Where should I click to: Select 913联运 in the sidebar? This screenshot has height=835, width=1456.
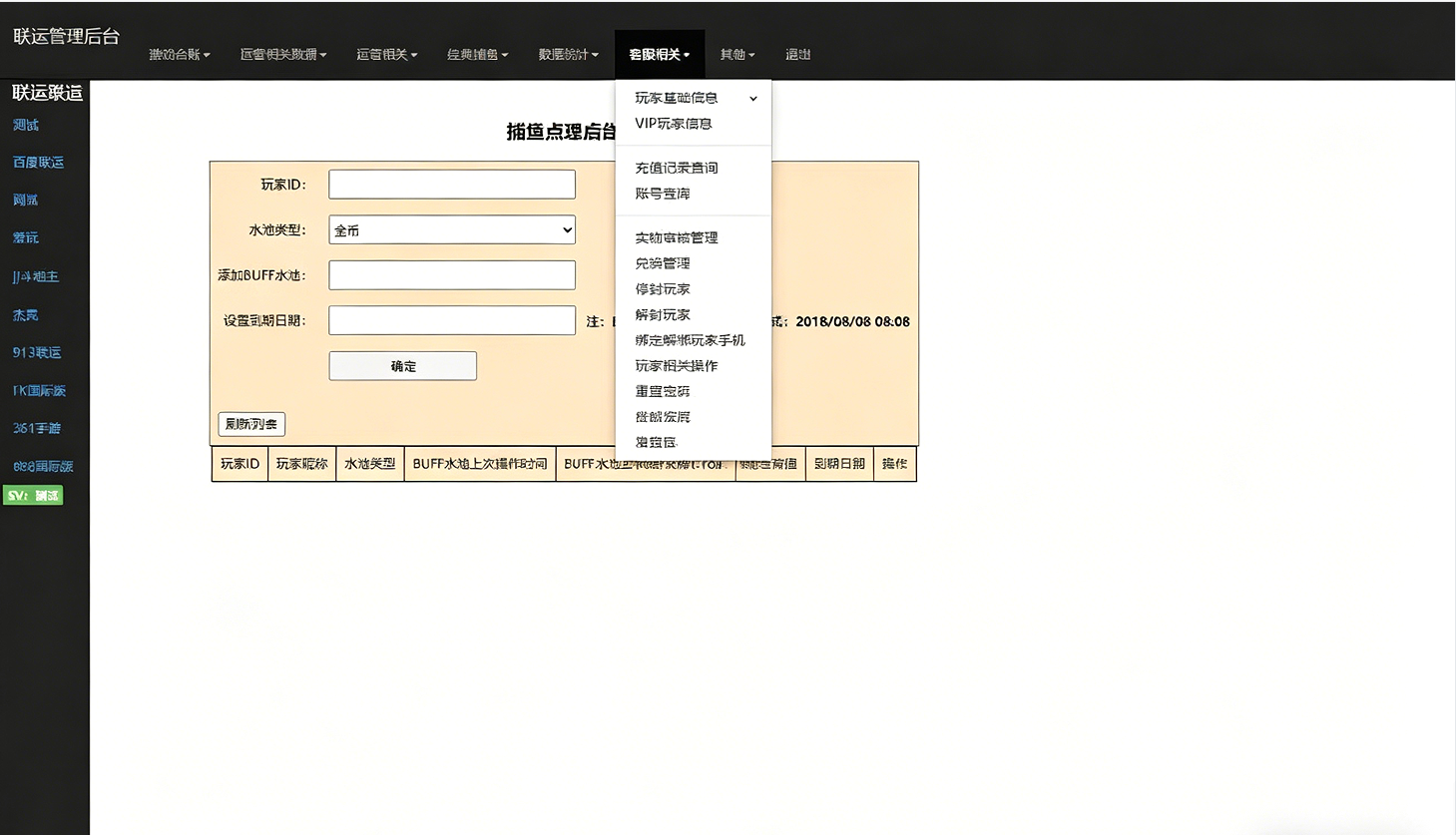tap(37, 352)
